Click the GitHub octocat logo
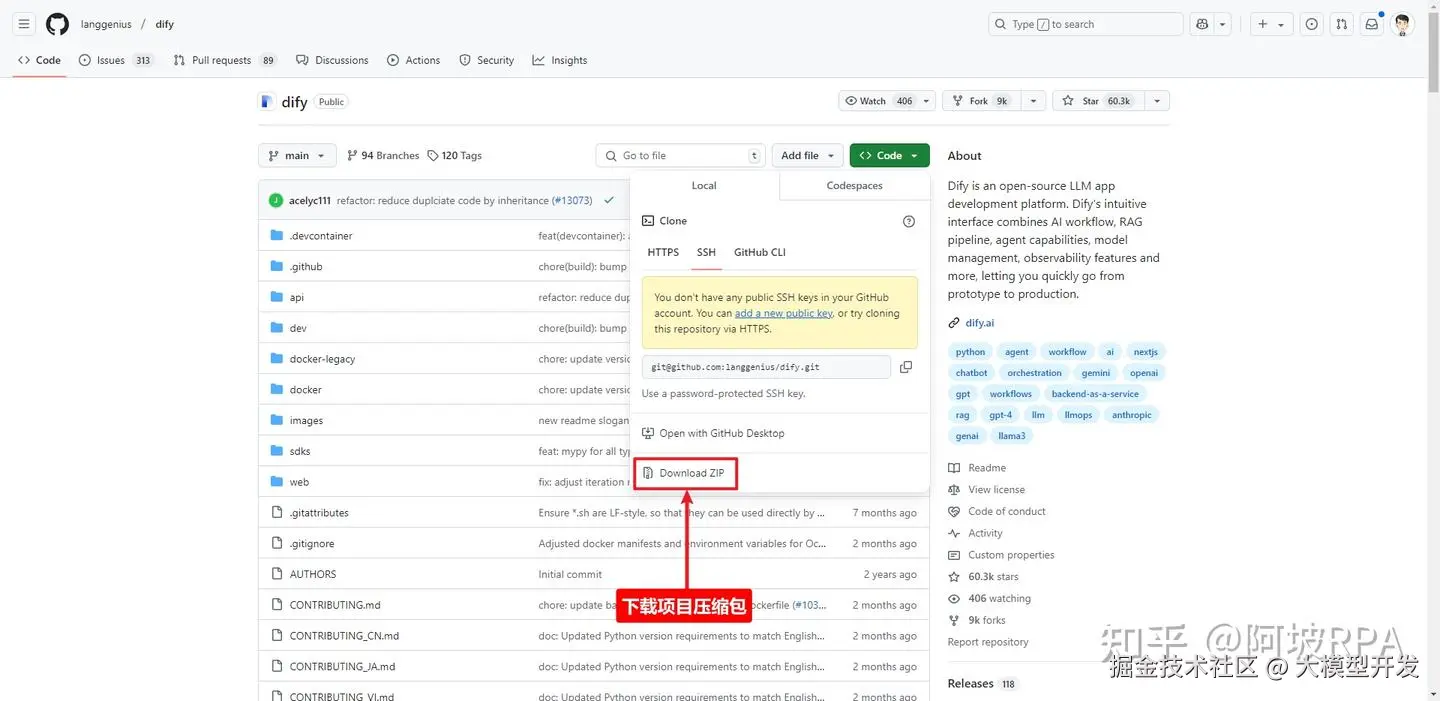1440x701 pixels. [x=58, y=24]
